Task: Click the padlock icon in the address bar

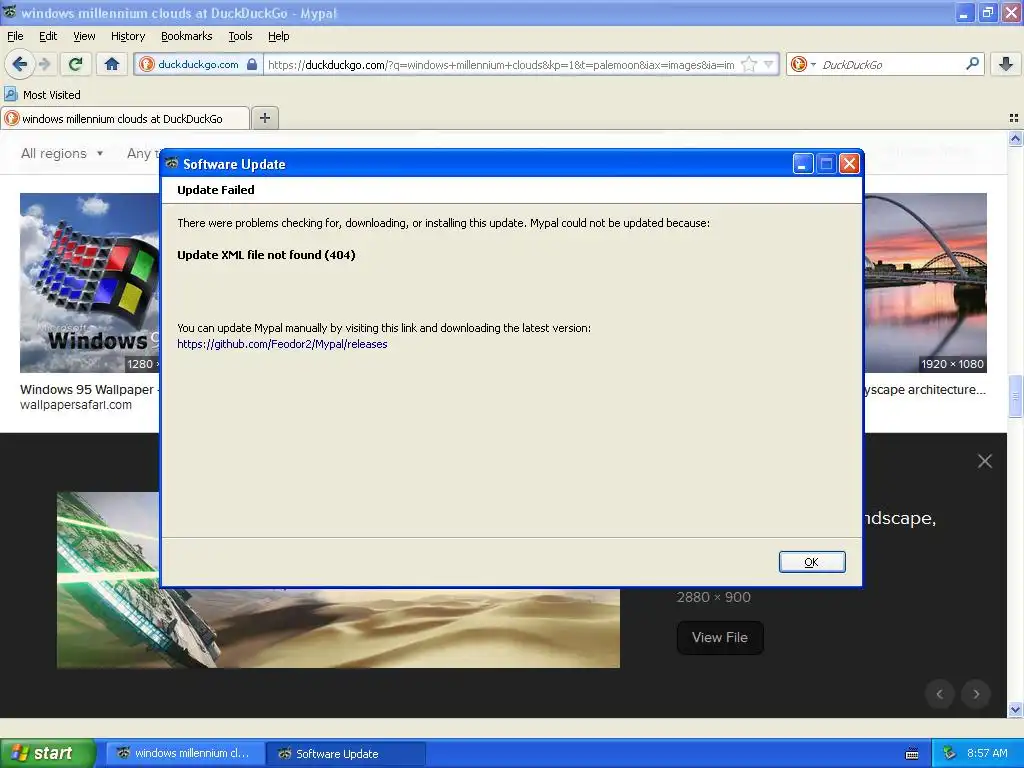Action: tap(252, 64)
